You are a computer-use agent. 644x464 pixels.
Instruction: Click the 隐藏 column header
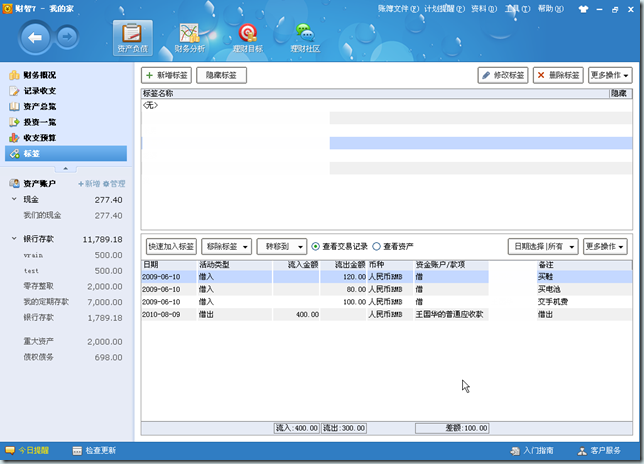(x=619, y=93)
